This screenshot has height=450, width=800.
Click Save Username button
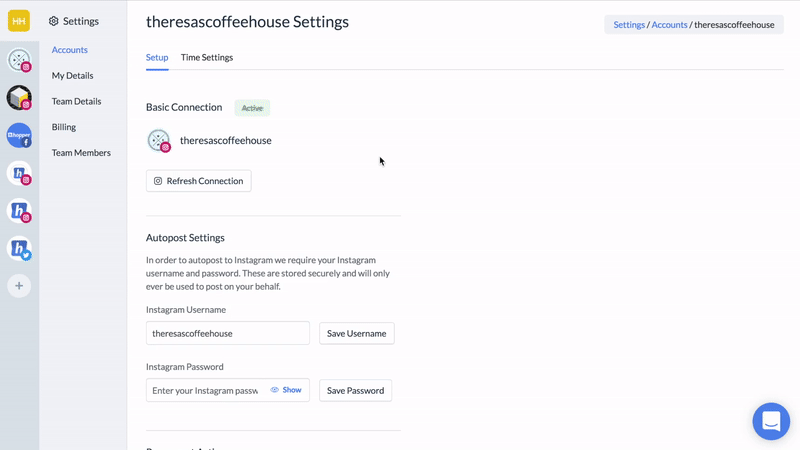pos(357,333)
